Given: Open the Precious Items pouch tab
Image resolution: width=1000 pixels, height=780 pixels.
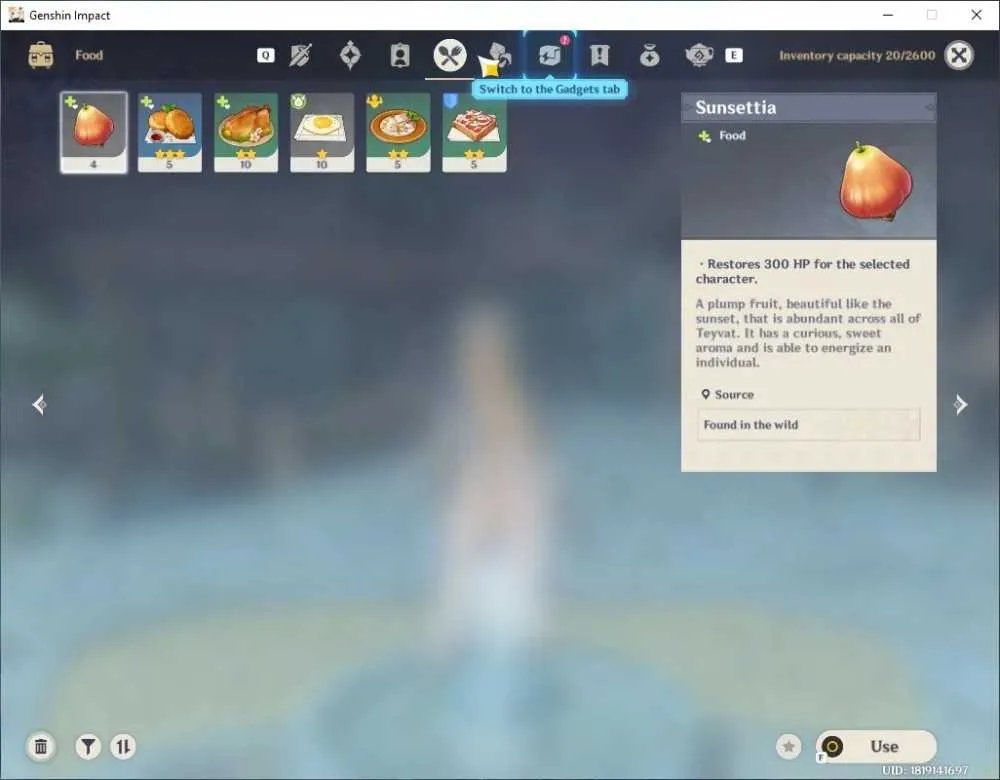Looking at the screenshot, I should pyautogui.click(x=649, y=55).
